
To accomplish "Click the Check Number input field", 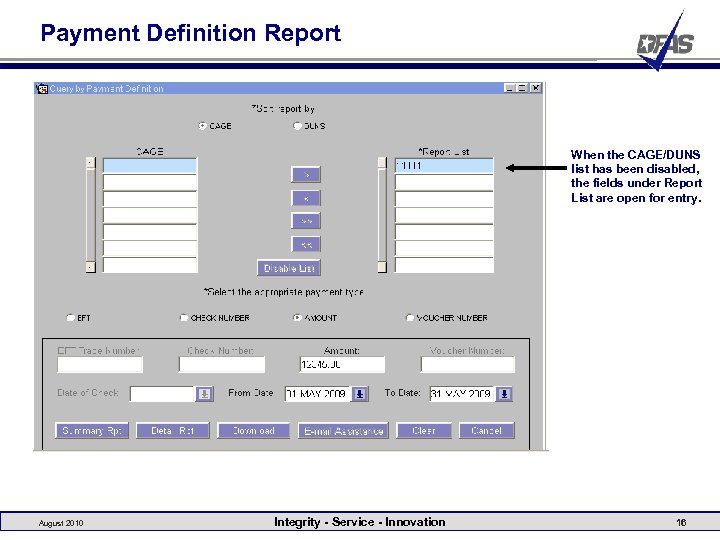I will (222, 365).
